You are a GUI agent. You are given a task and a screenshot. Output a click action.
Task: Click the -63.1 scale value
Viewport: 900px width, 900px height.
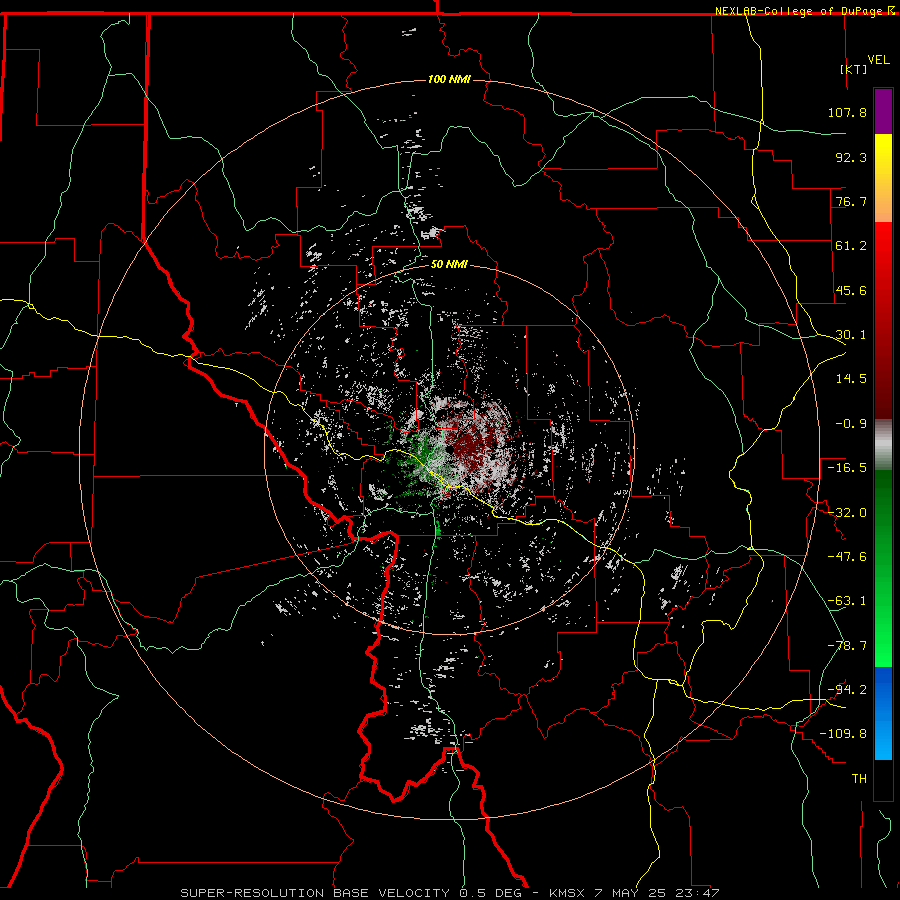(847, 601)
